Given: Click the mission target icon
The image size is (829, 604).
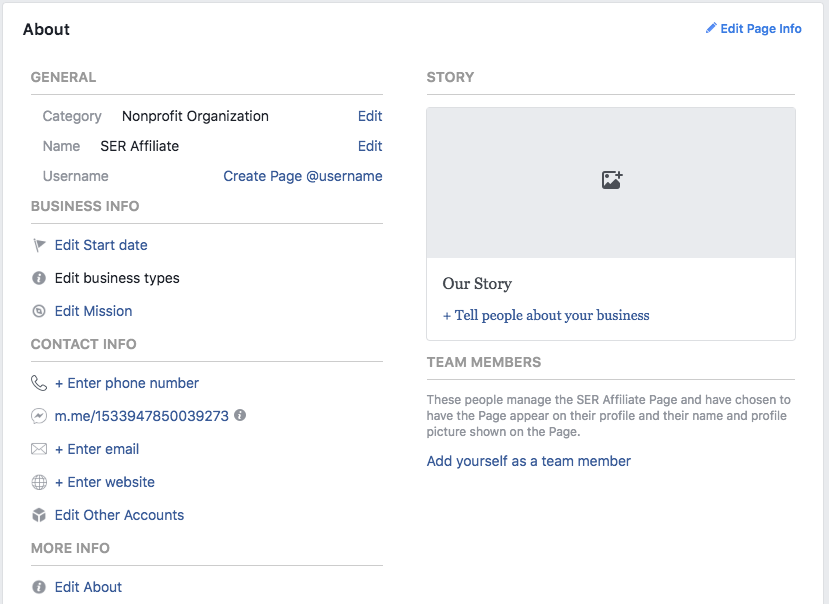Looking at the screenshot, I should pos(39,311).
